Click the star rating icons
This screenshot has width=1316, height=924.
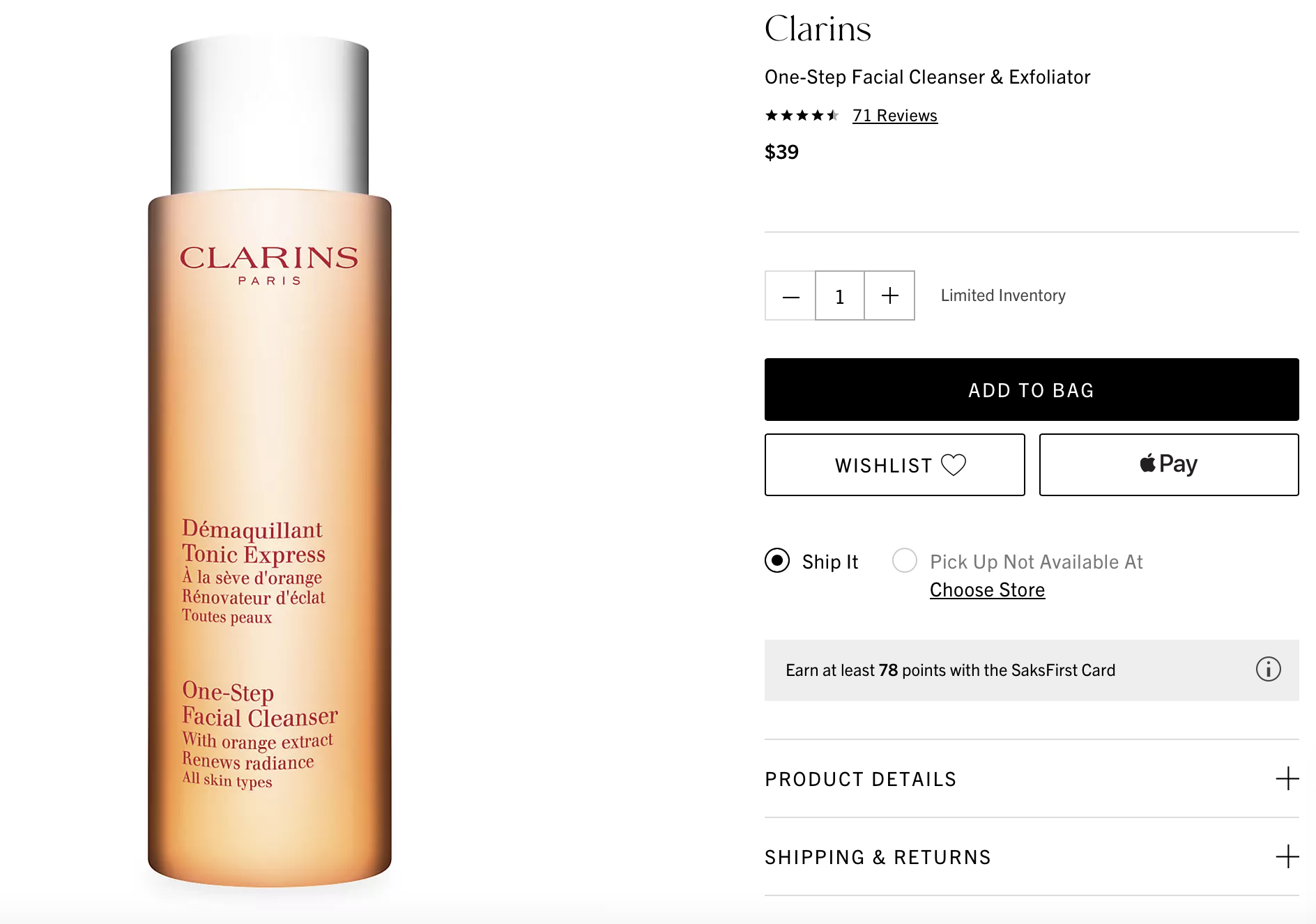point(802,116)
